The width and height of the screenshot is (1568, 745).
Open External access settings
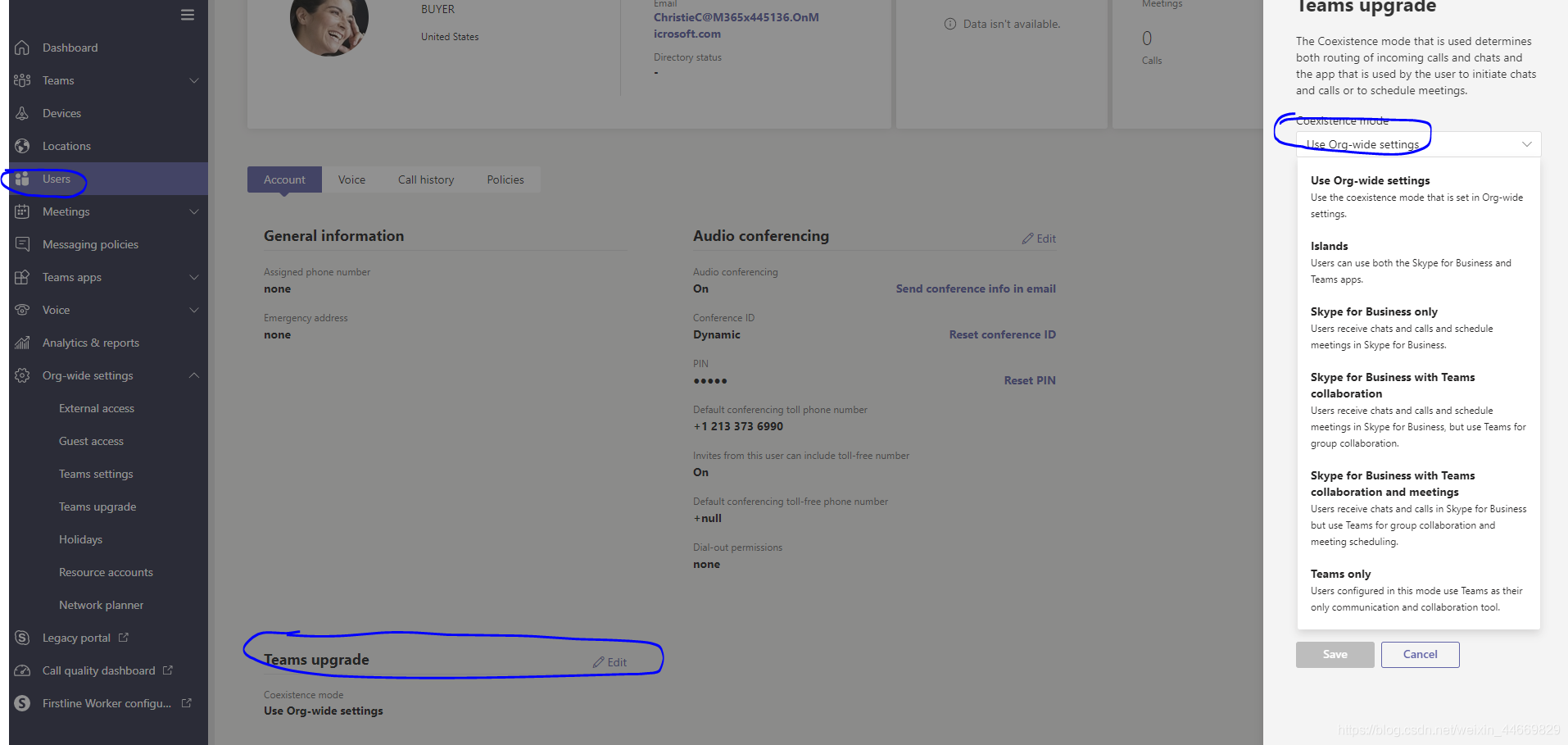[x=97, y=408]
